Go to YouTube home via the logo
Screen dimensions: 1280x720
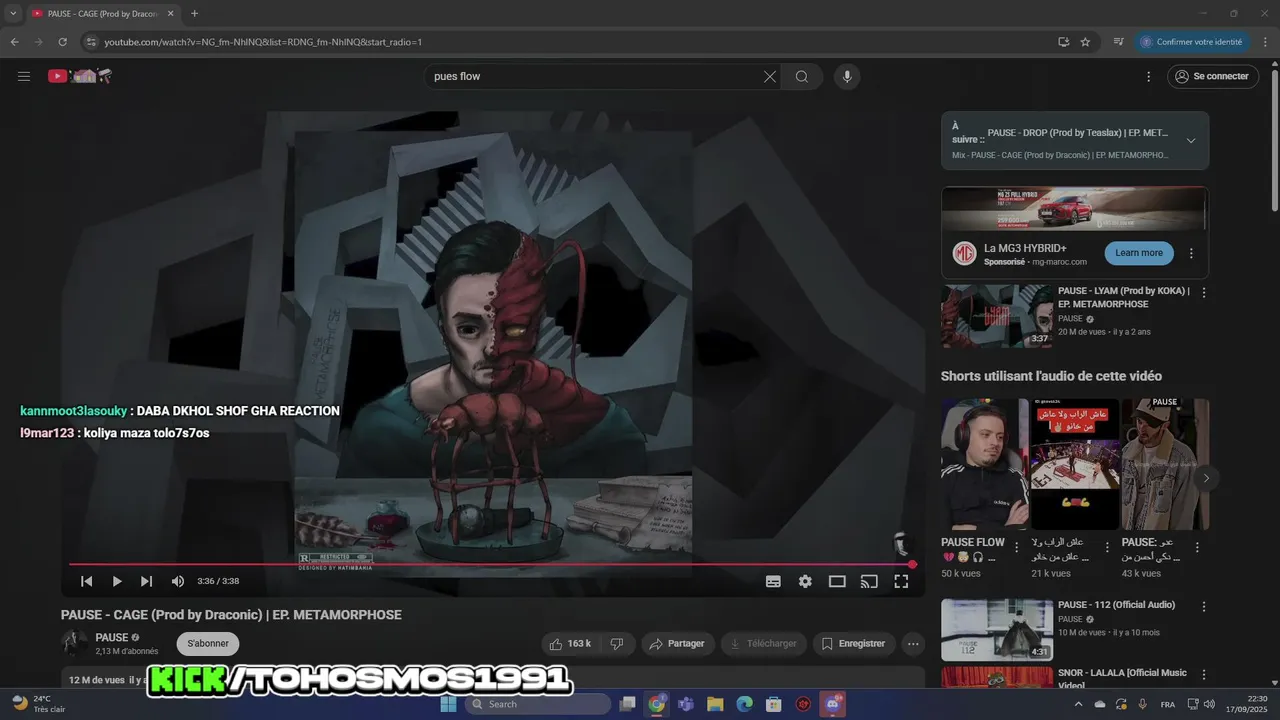tap(79, 76)
